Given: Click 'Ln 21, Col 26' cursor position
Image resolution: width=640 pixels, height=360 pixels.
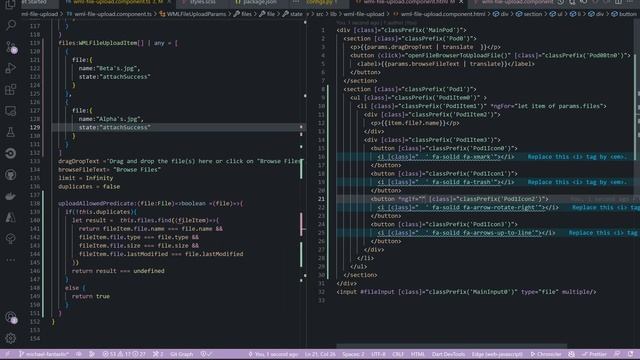Looking at the screenshot, I should click(x=320, y=354).
